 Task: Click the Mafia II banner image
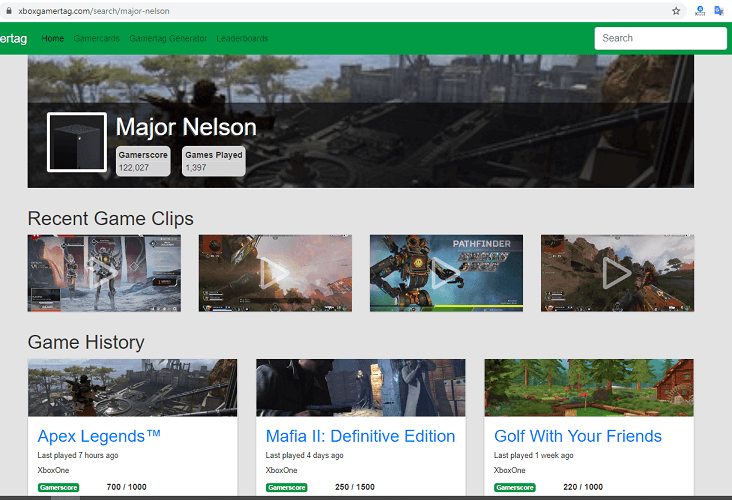(361, 387)
